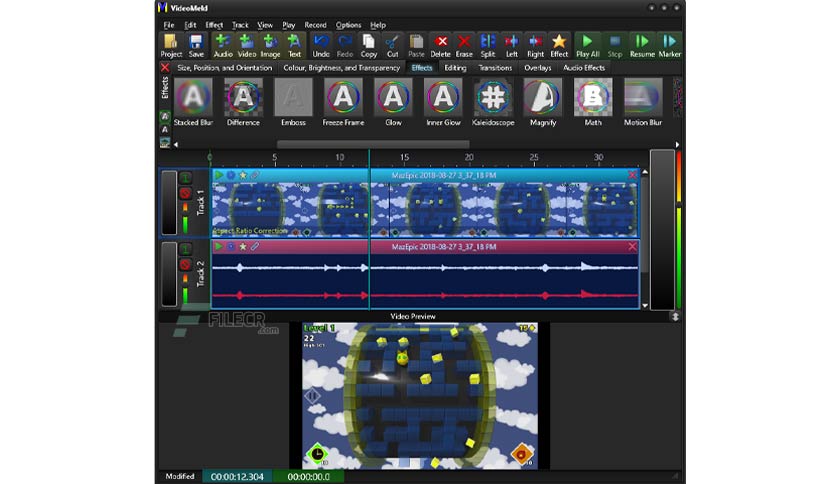
Task: Delete the selected clip
Action: (x=440, y=45)
